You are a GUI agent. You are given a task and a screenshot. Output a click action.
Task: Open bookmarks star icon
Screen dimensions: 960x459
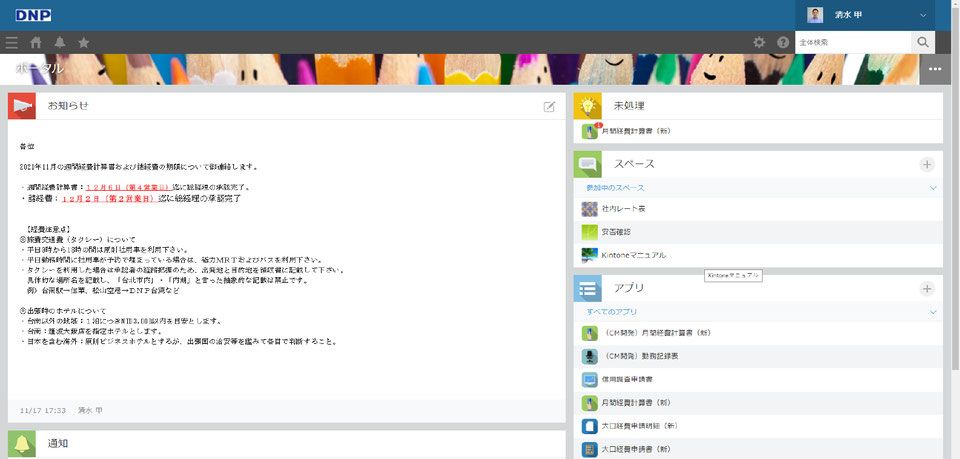[84, 43]
